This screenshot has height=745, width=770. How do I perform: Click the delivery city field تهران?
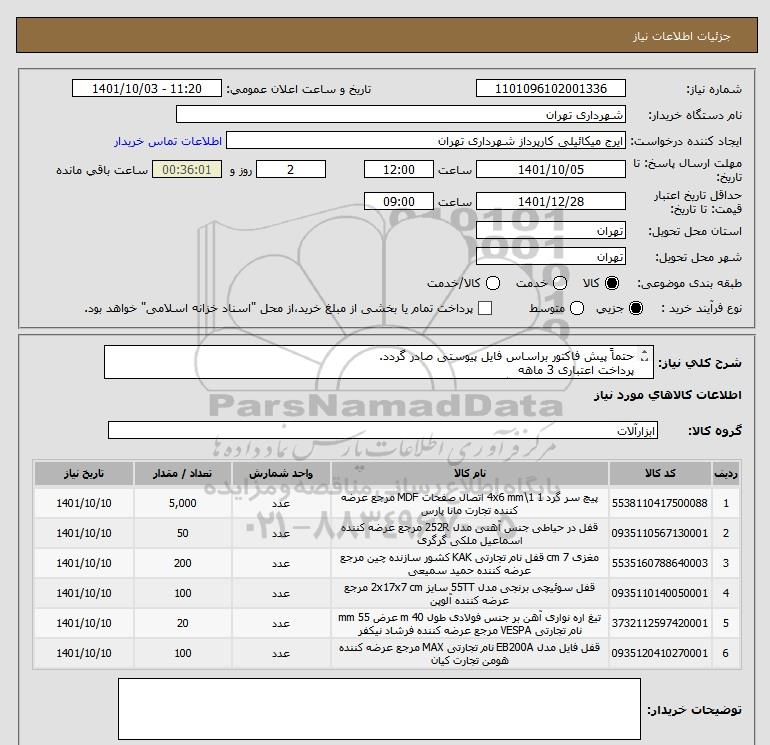(550, 256)
